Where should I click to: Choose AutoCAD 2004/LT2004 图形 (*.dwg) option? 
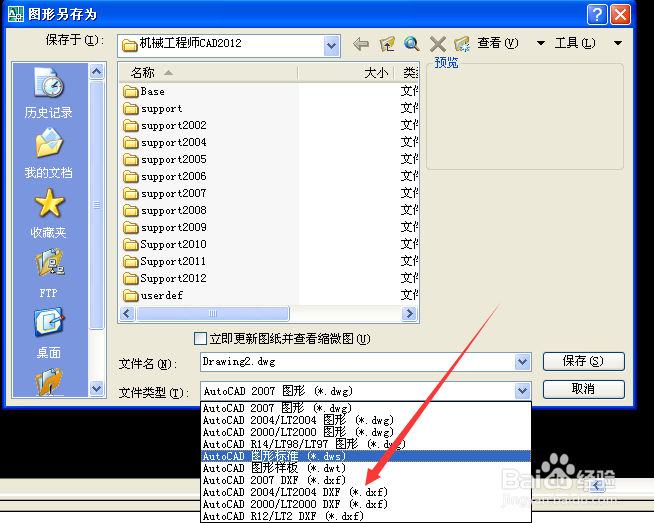366,420
